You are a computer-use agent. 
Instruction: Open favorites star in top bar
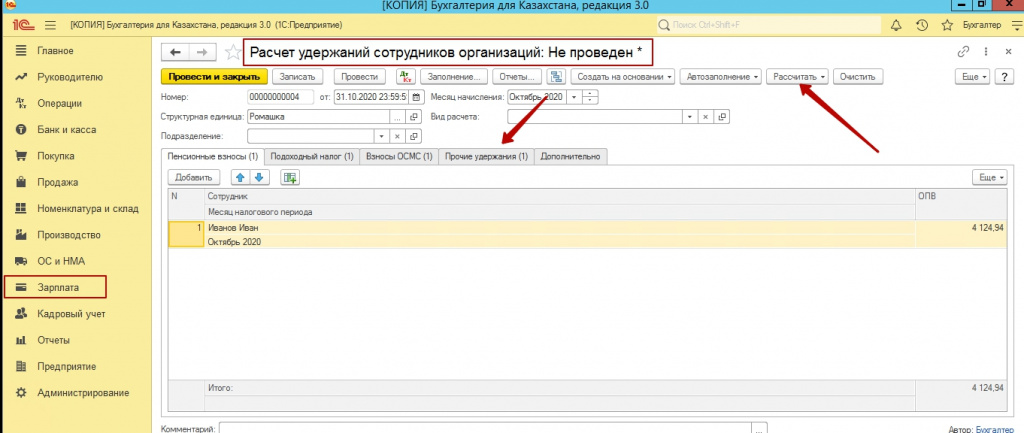[947, 25]
